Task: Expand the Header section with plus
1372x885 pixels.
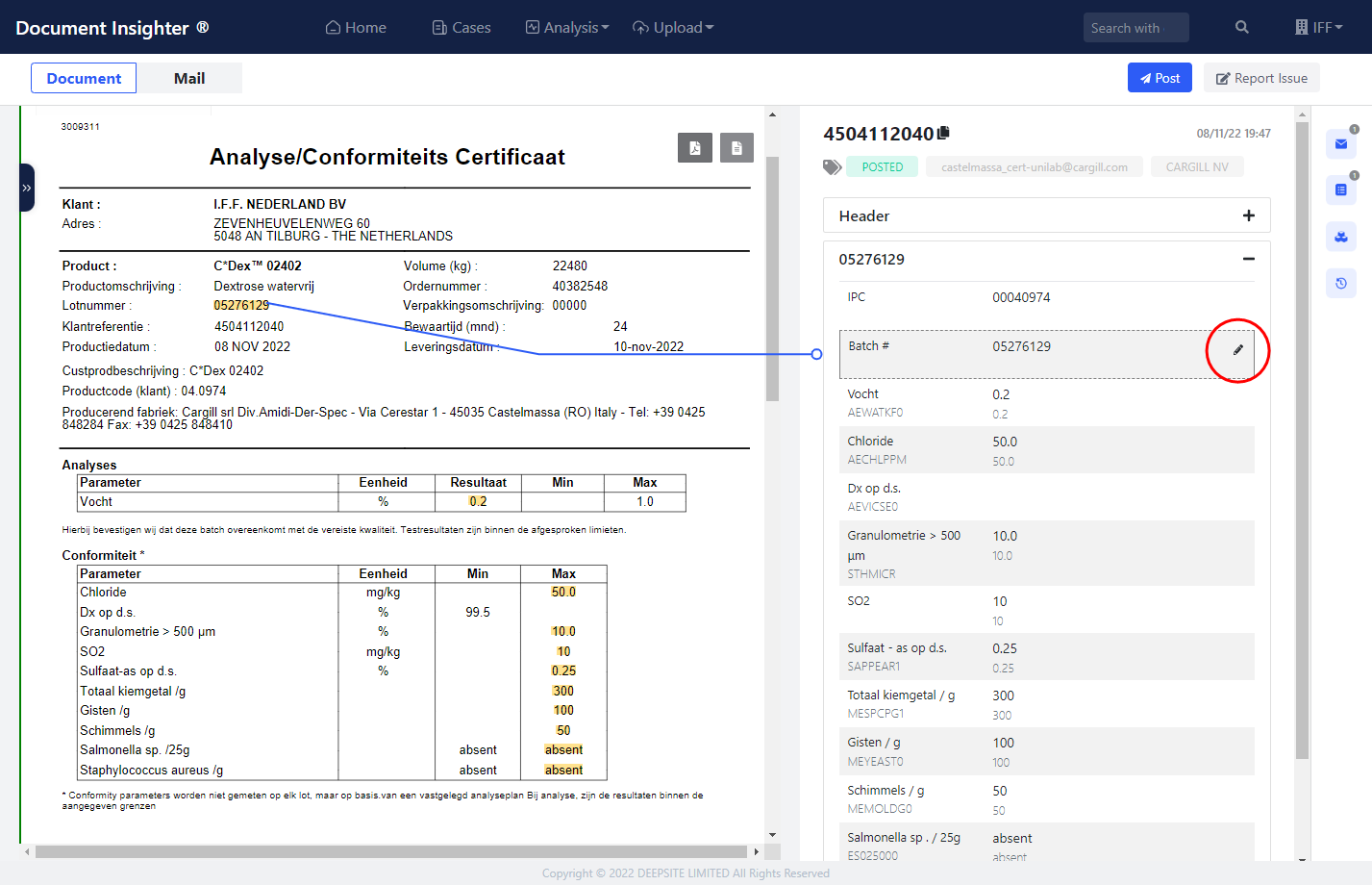Action: tap(1248, 215)
